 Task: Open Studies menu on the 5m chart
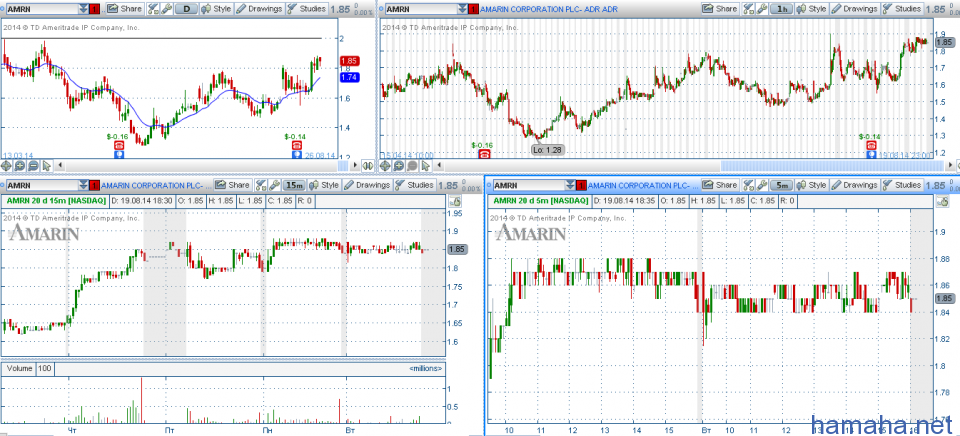tap(902, 185)
